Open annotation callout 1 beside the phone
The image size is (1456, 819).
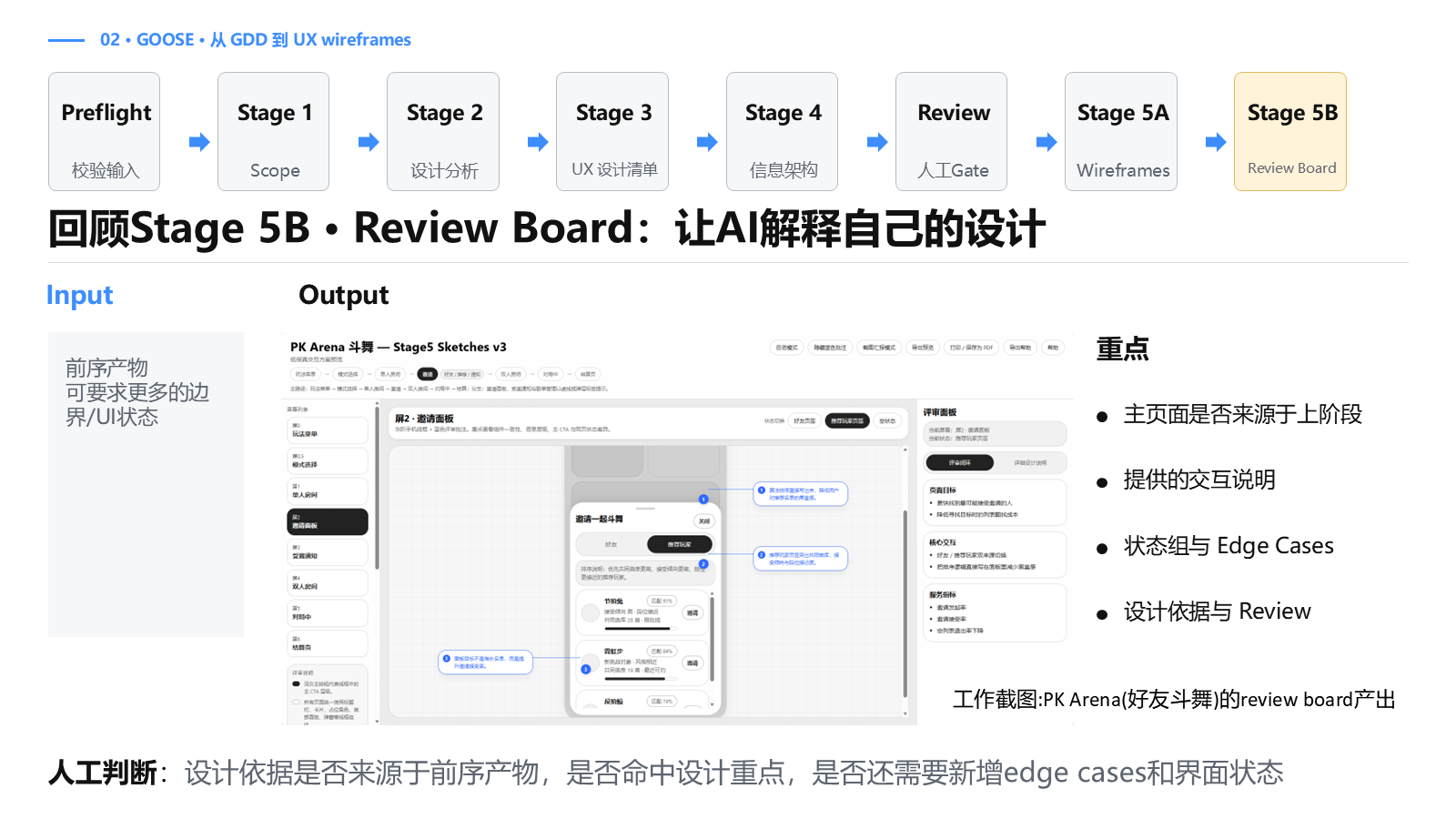[802, 493]
